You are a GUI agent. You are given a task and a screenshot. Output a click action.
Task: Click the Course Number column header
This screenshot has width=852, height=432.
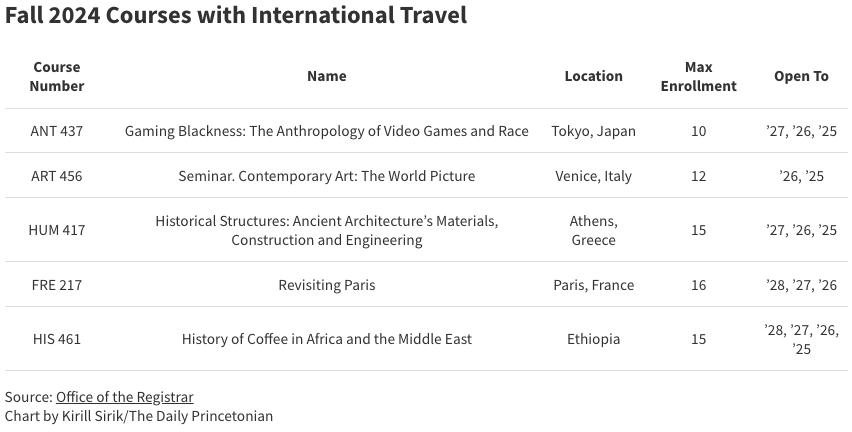point(57,77)
